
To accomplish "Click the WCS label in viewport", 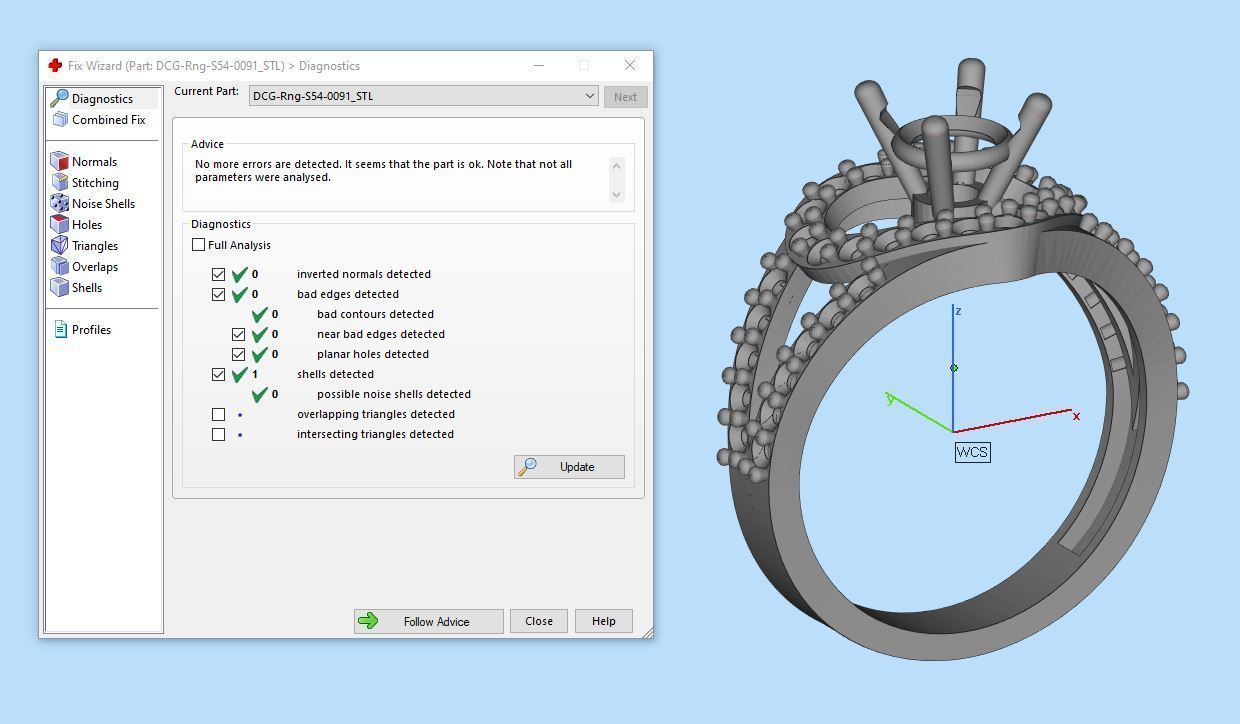I will [972, 452].
